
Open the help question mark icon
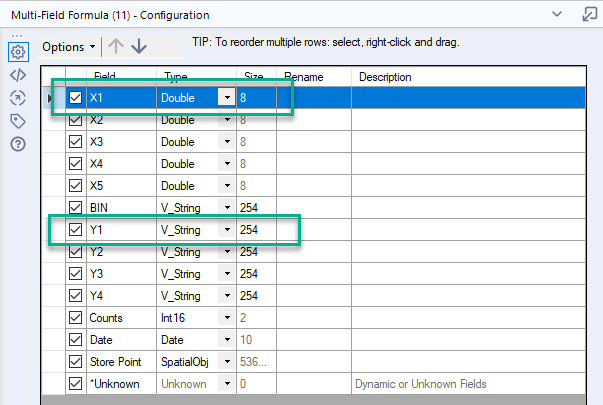click(17, 144)
